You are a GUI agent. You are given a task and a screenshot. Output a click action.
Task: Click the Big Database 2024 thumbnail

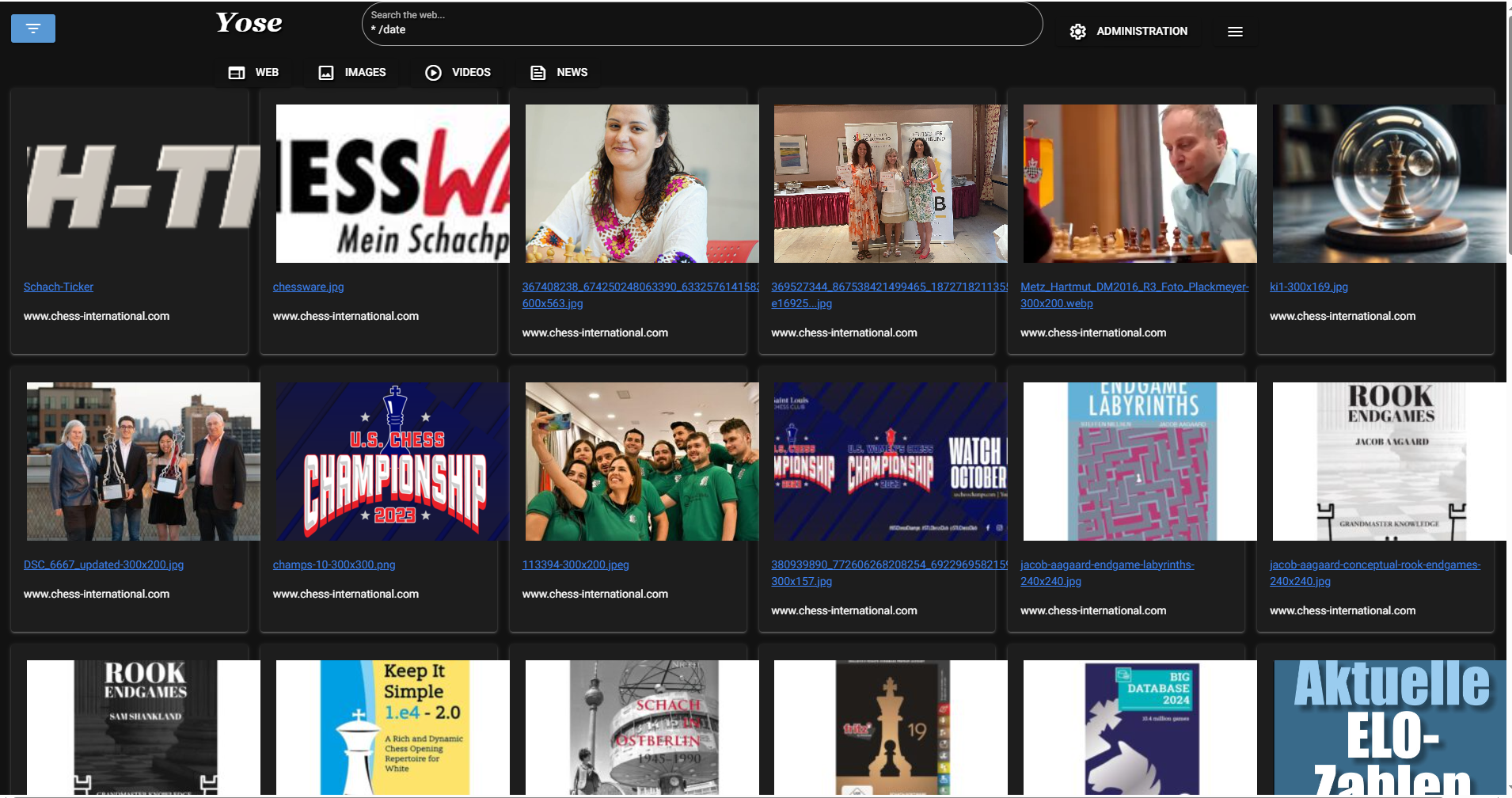1140,728
